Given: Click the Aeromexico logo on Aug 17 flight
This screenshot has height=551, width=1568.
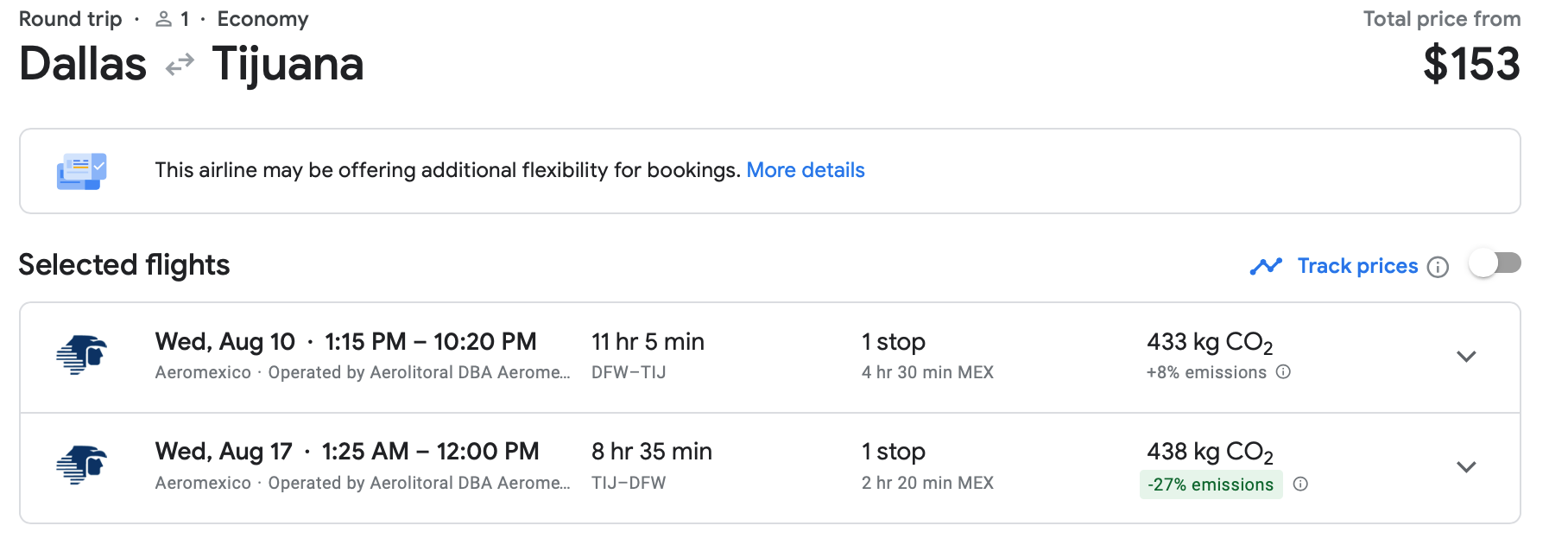Looking at the screenshot, I should pyautogui.click(x=81, y=465).
